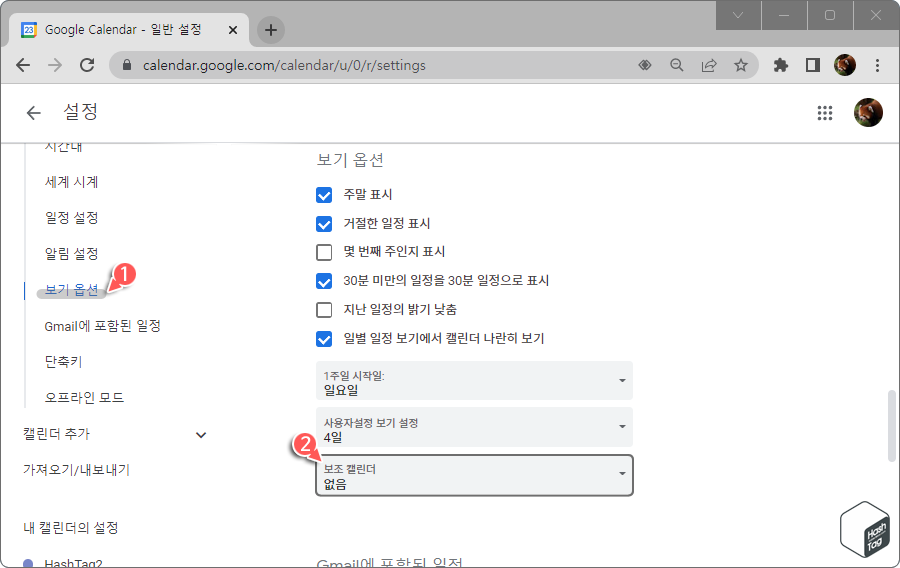The width and height of the screenshot is (900, 568).
Task: Click the address bar URL
Action: coord(284,65)
